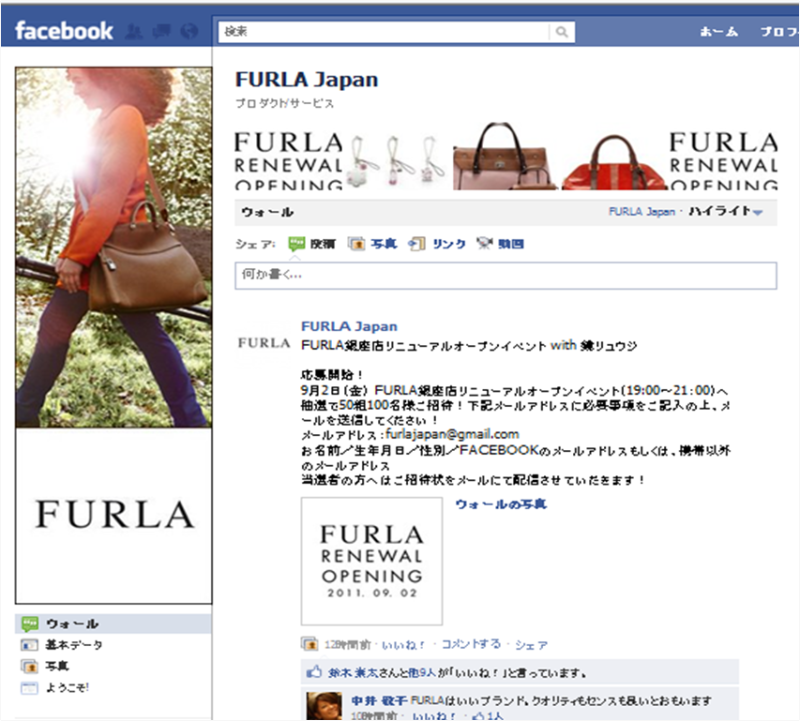Click the furlajapan@gmail.com email link
The image size is (800, 721).
tap(452, 434)
